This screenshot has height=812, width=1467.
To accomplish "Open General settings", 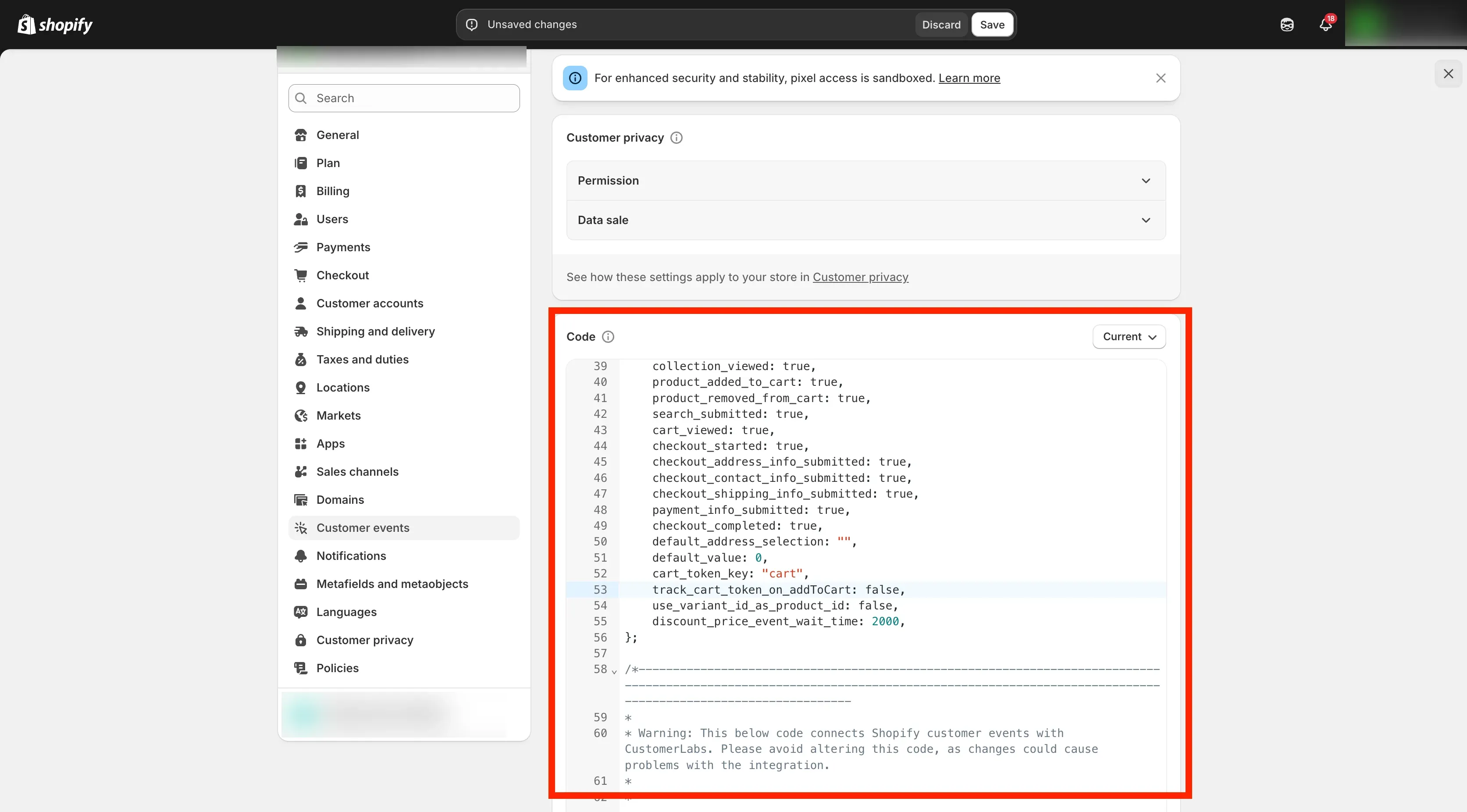I will point(404,135).
